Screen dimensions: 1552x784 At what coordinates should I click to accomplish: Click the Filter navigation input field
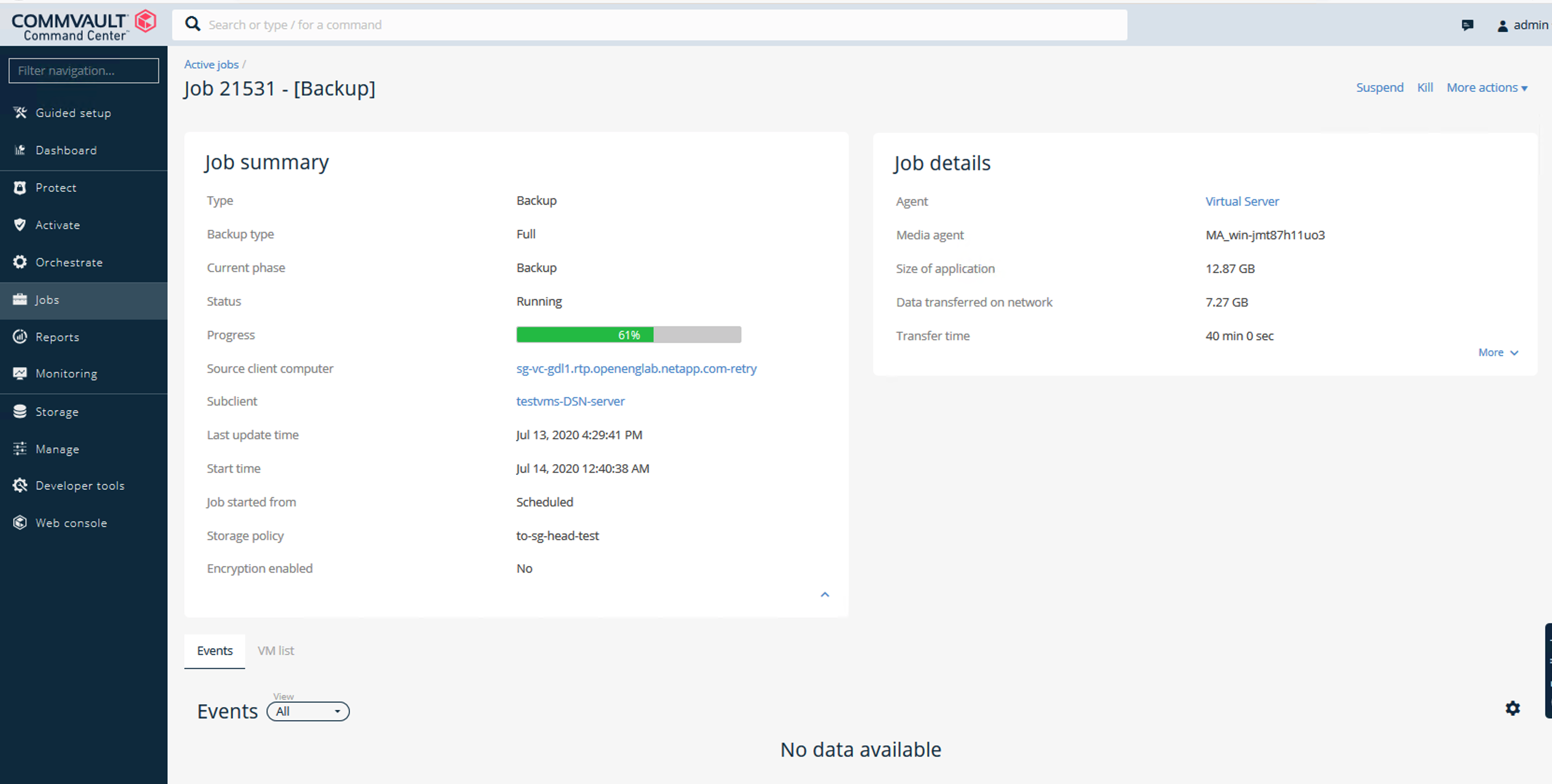click(x=84, y=71)
